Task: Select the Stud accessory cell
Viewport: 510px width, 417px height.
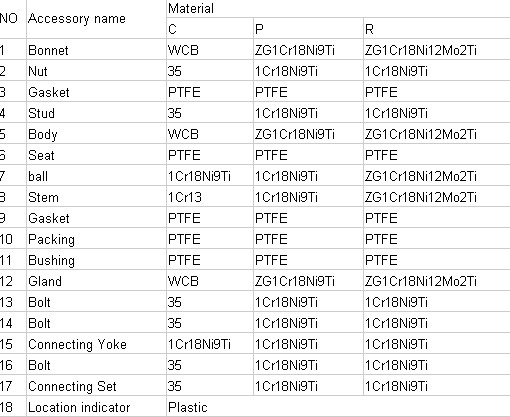Action: coord(96,113)
